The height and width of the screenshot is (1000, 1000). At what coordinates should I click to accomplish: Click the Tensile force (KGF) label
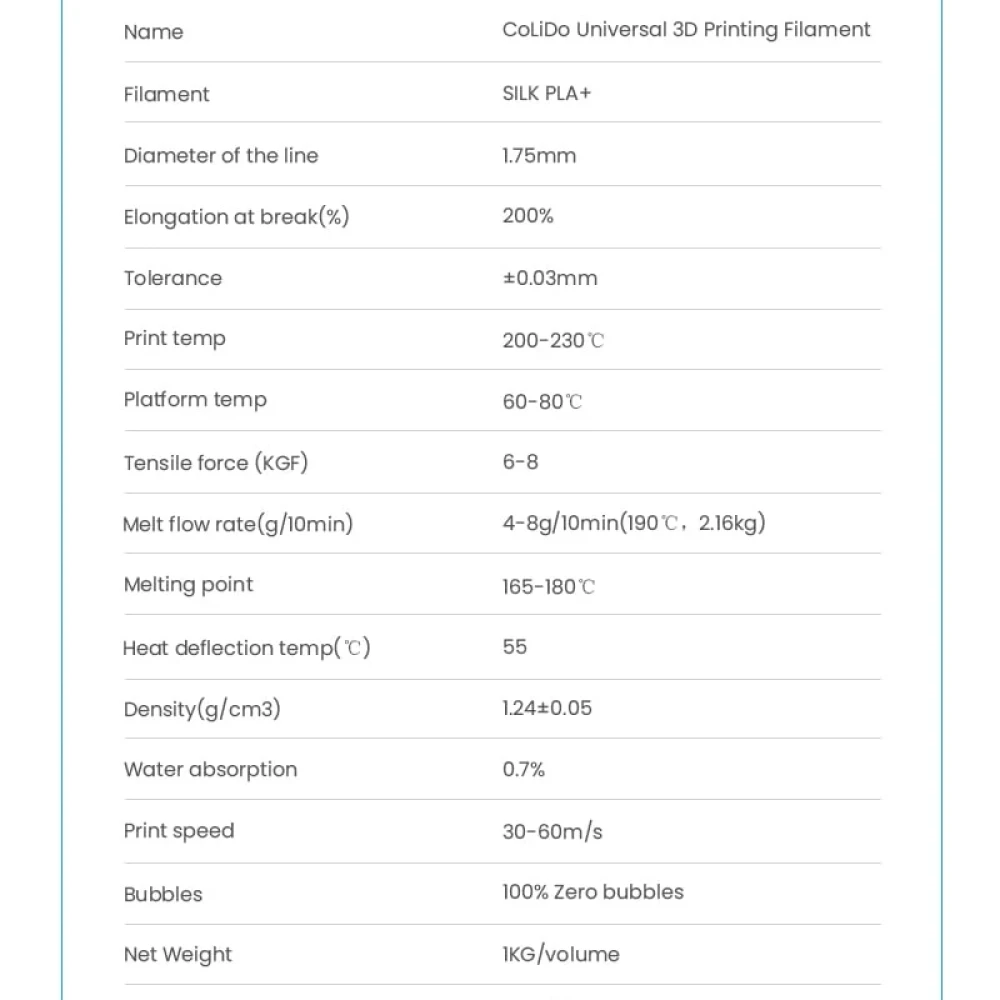[216, 462]
